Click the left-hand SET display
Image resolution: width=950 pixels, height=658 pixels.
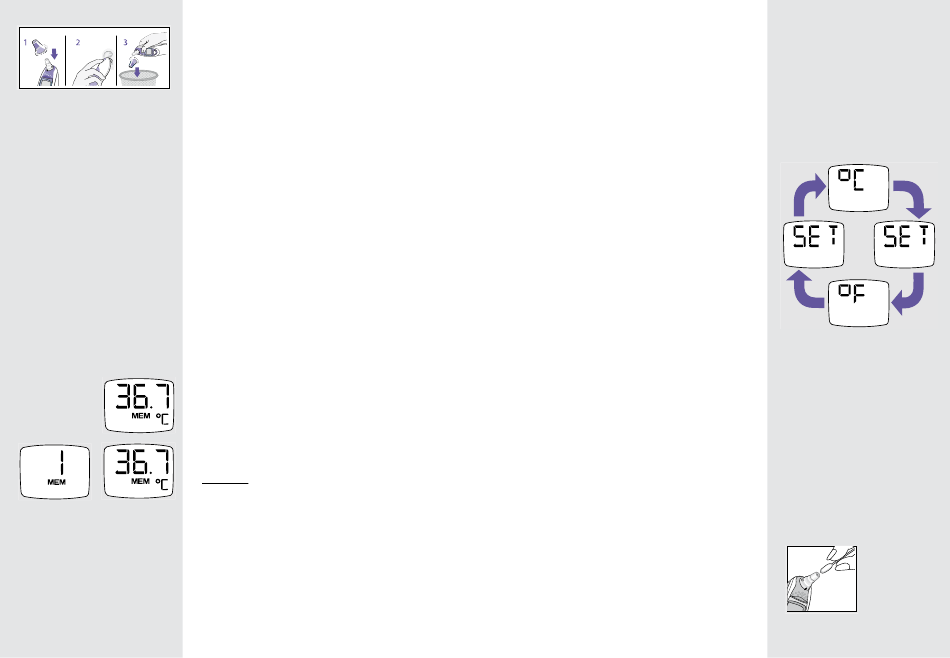[x=814, y=244]
